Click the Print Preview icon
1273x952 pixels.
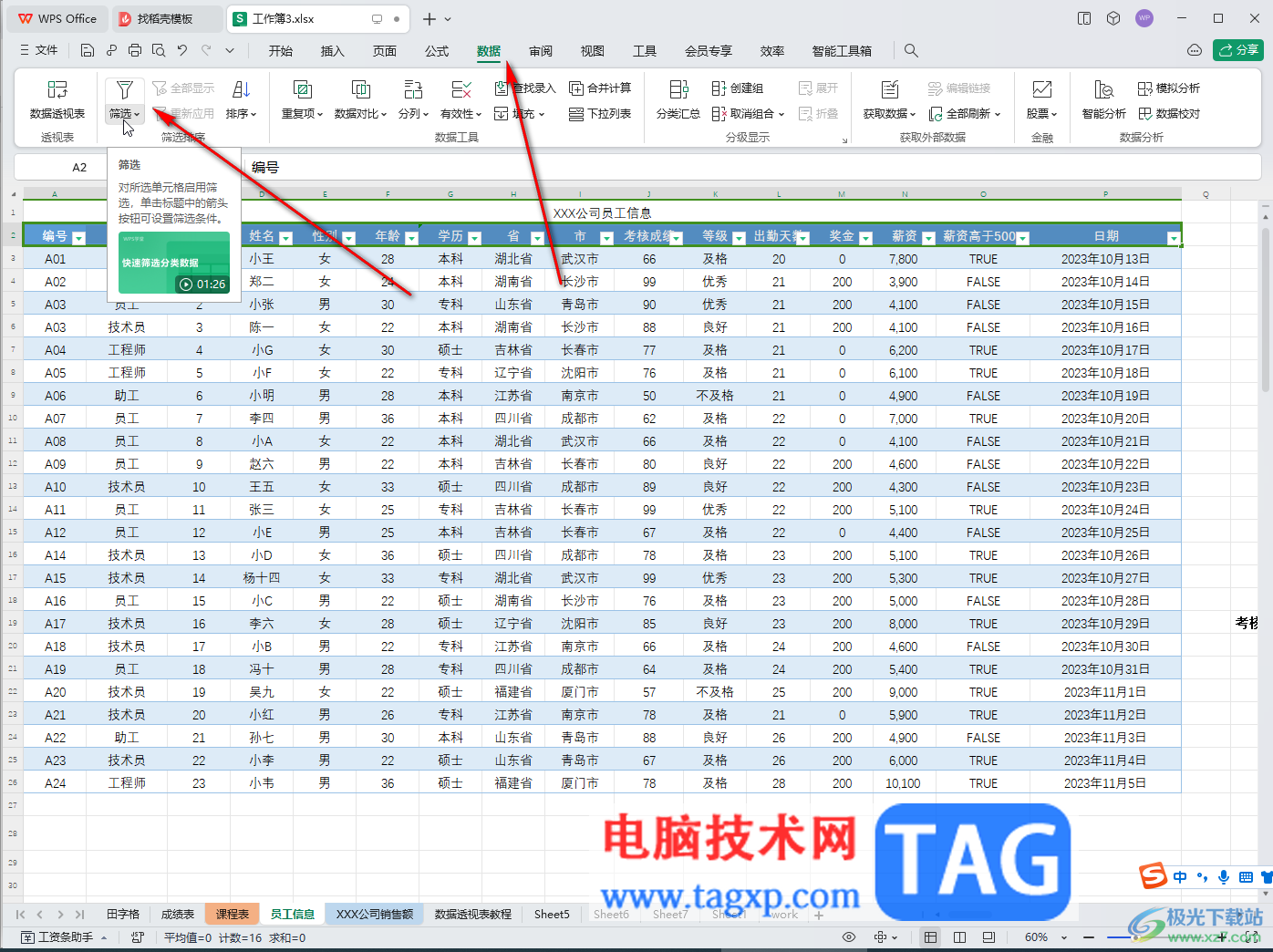159,51
